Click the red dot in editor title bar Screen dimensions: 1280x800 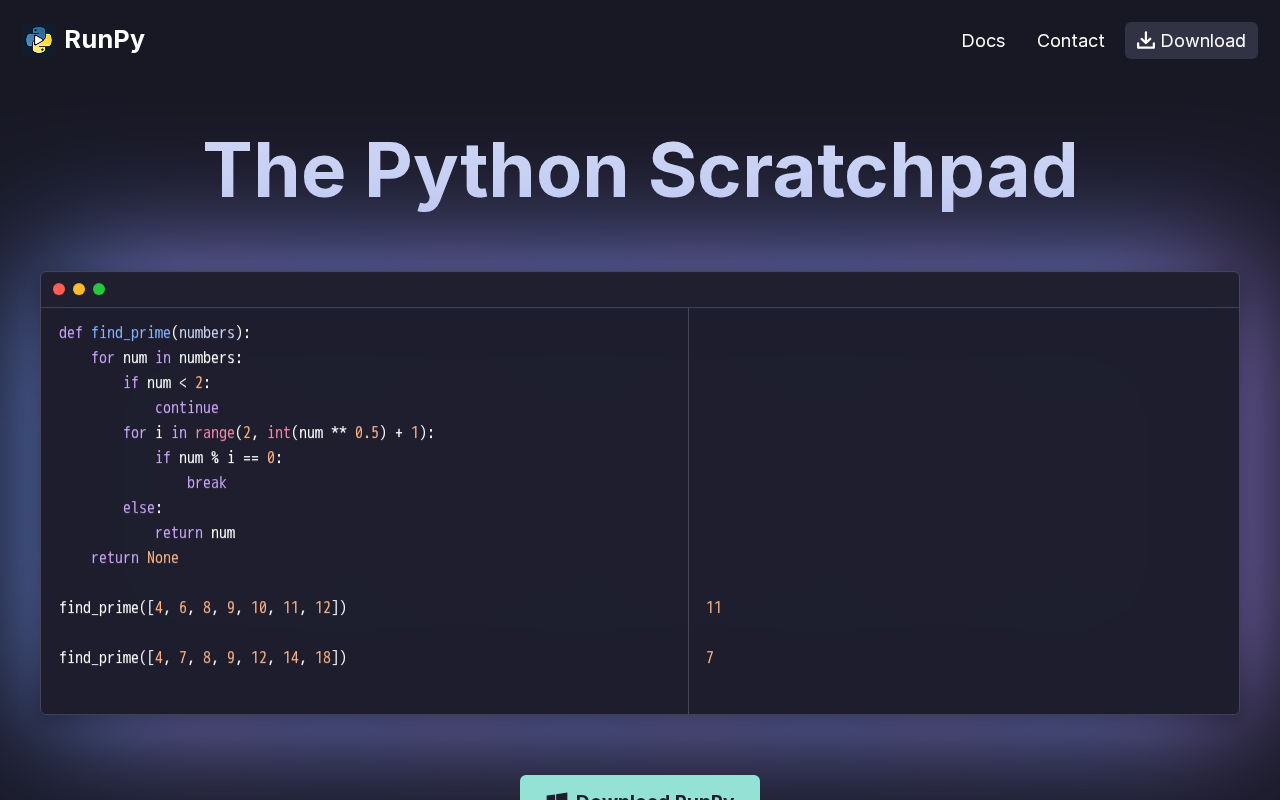tap(59, 289)
